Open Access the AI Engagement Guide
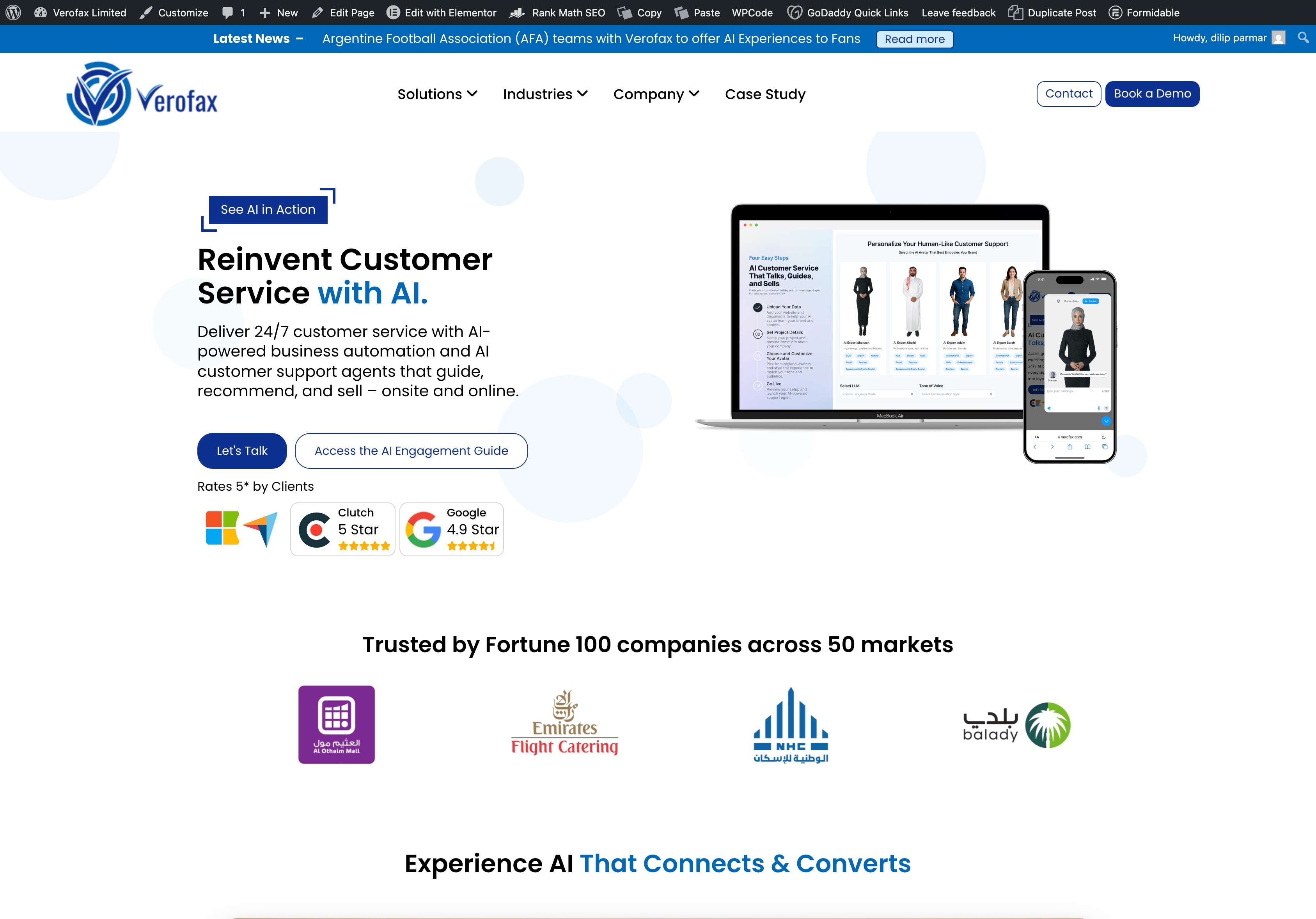 411,451
